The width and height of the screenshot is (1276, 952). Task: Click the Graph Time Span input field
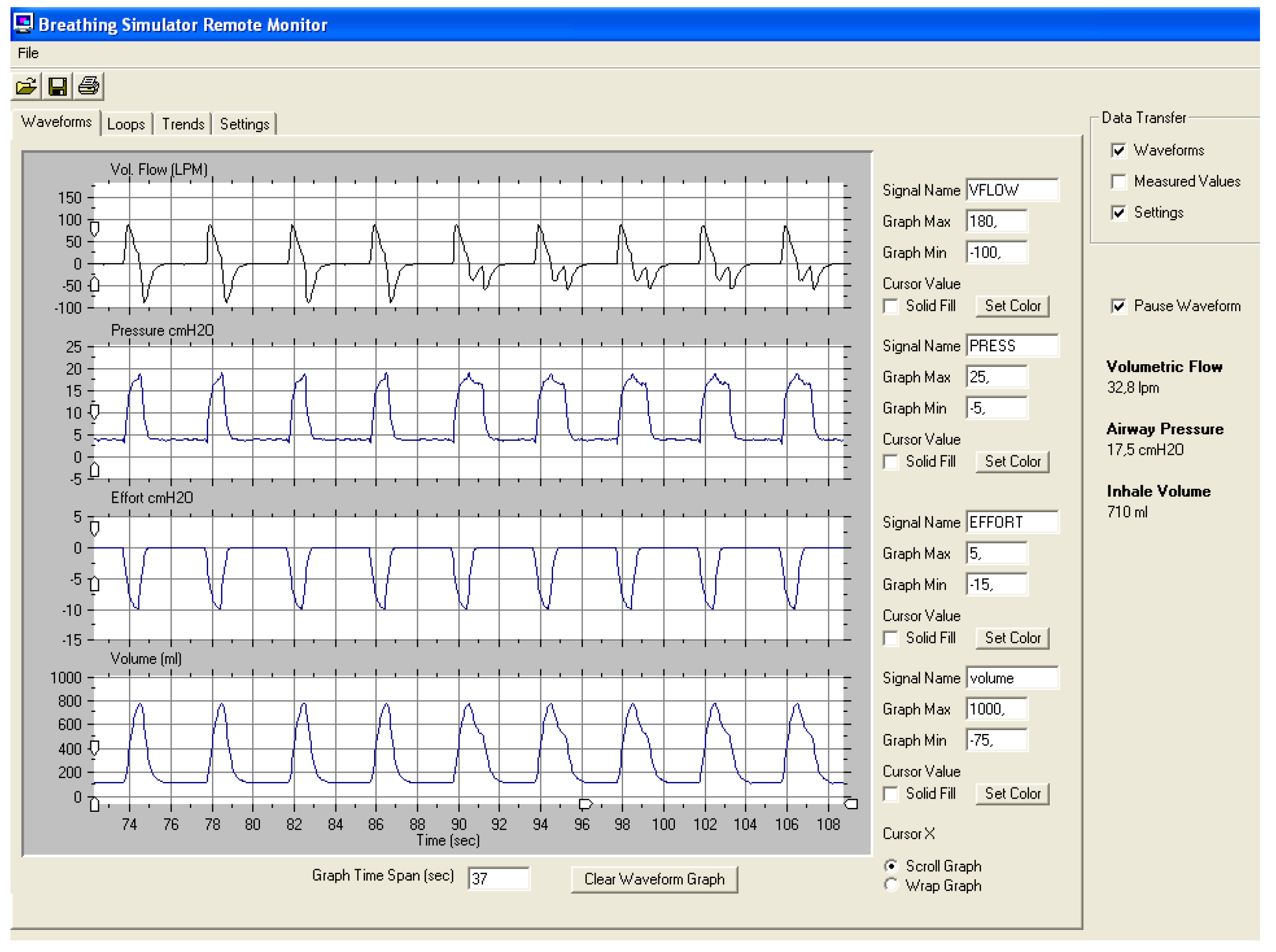click(498, 878)
